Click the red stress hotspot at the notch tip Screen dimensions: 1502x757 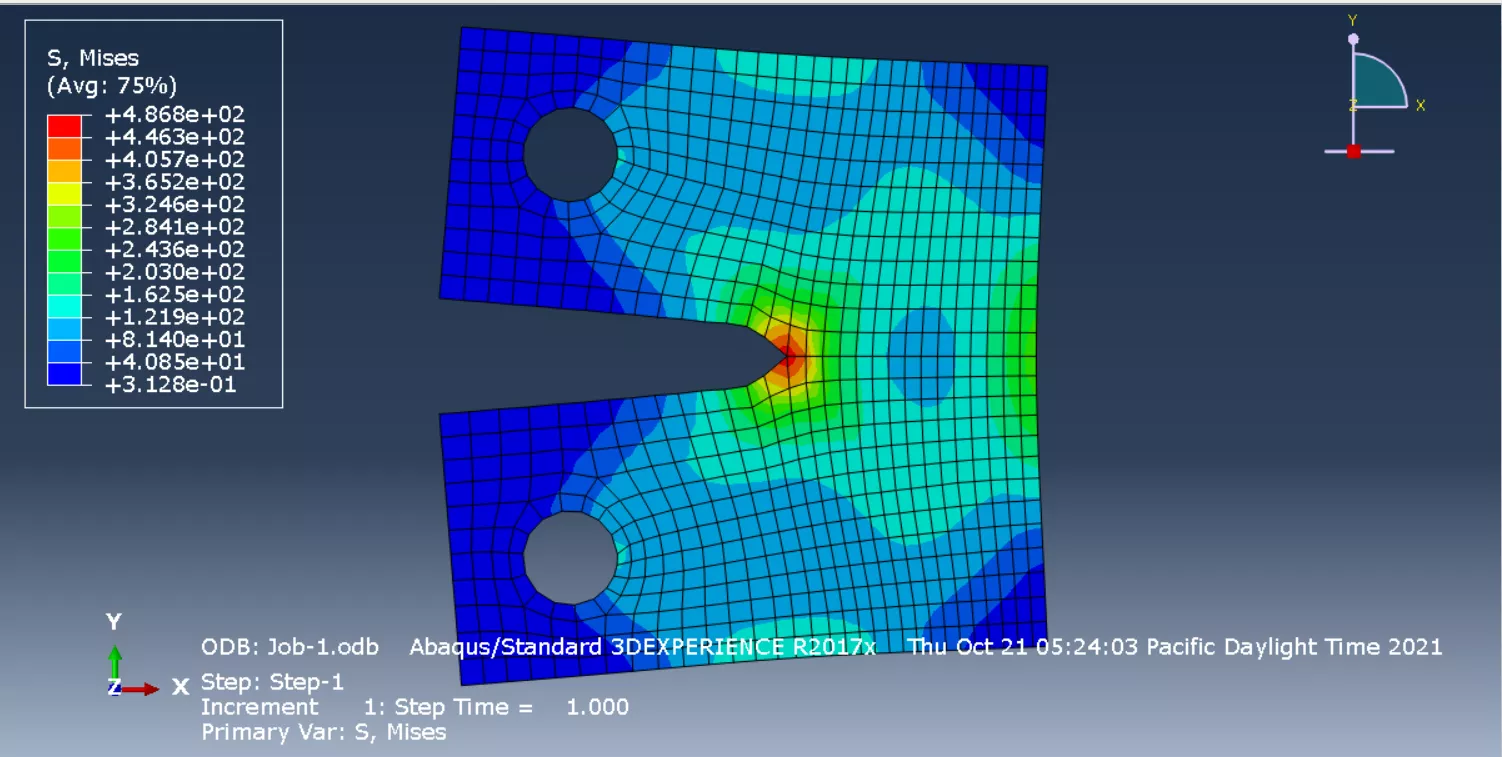[x=789, y=356]
